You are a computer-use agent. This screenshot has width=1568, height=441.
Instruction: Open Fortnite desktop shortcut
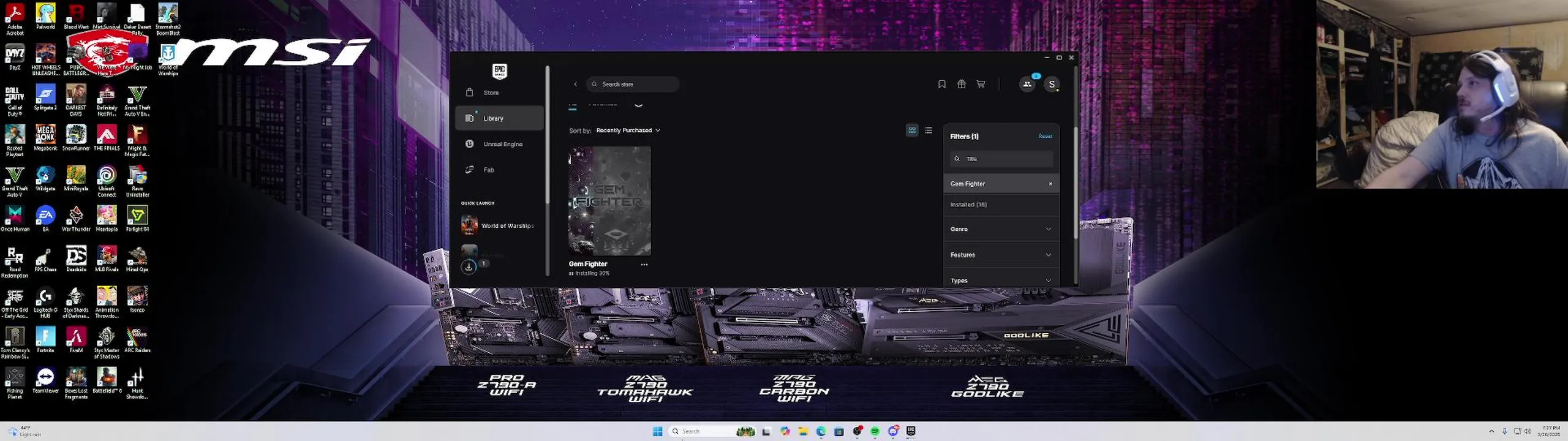pos(45,340)
